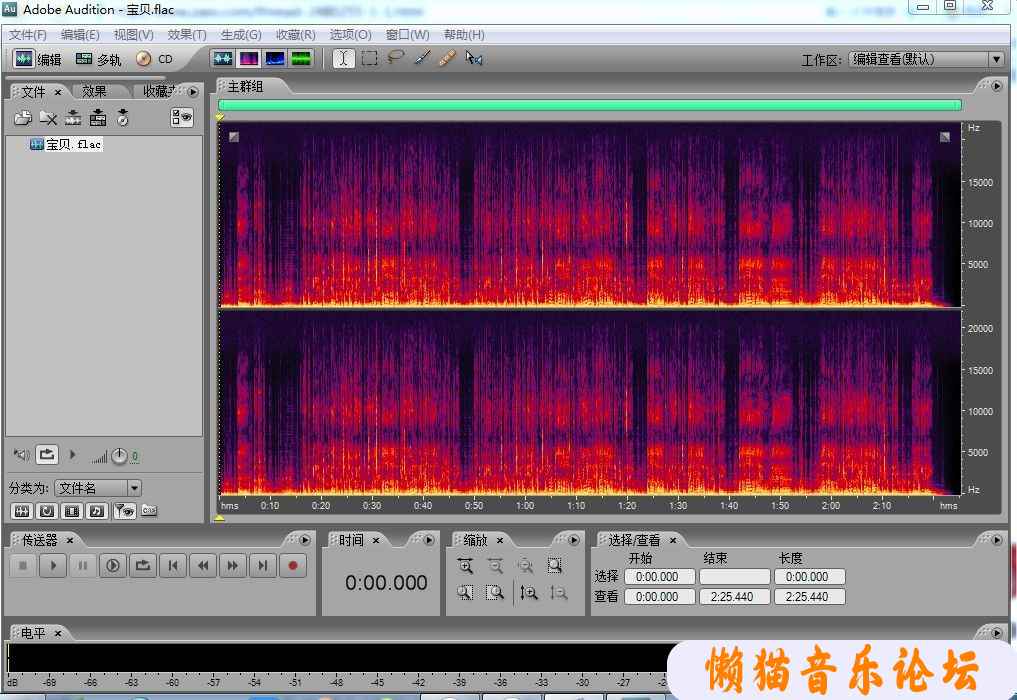Click Full Paths icon next to filter buttons
Screen dimensions: 1017x700
(x=149, y=511)
